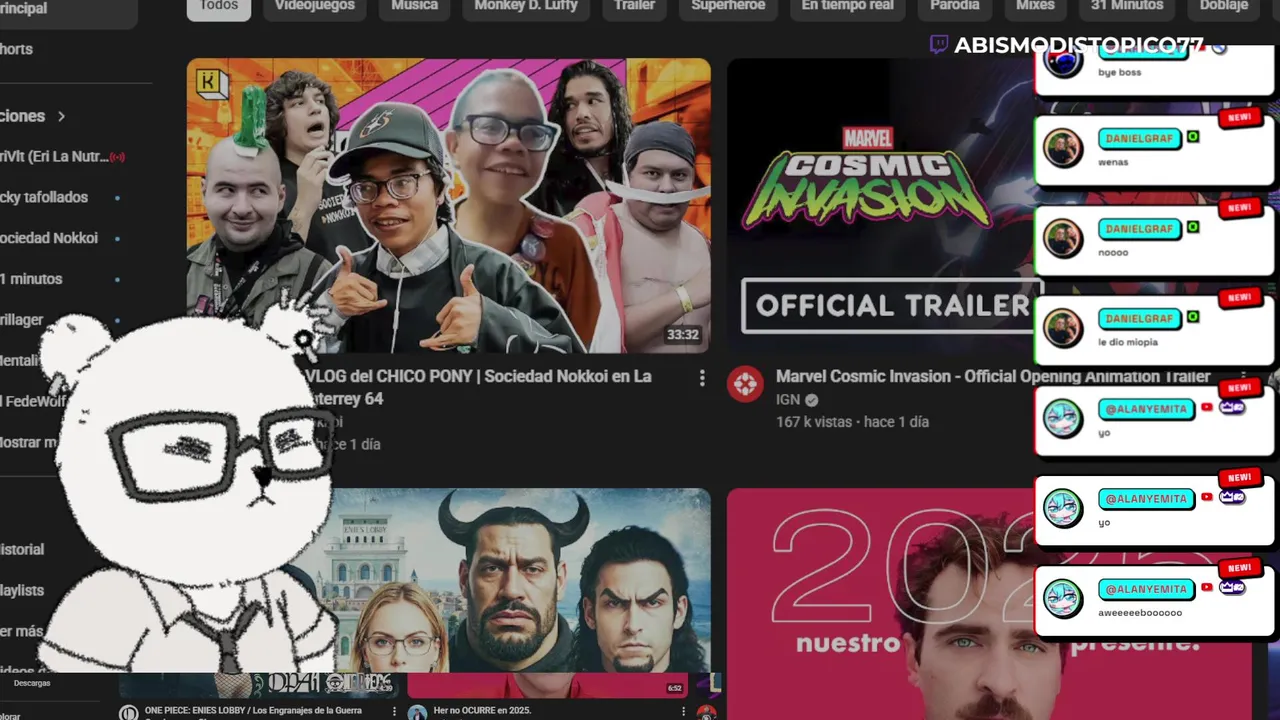Click the 33:32 duration badge
1280x720 pixels.
[x=683, y=334]
